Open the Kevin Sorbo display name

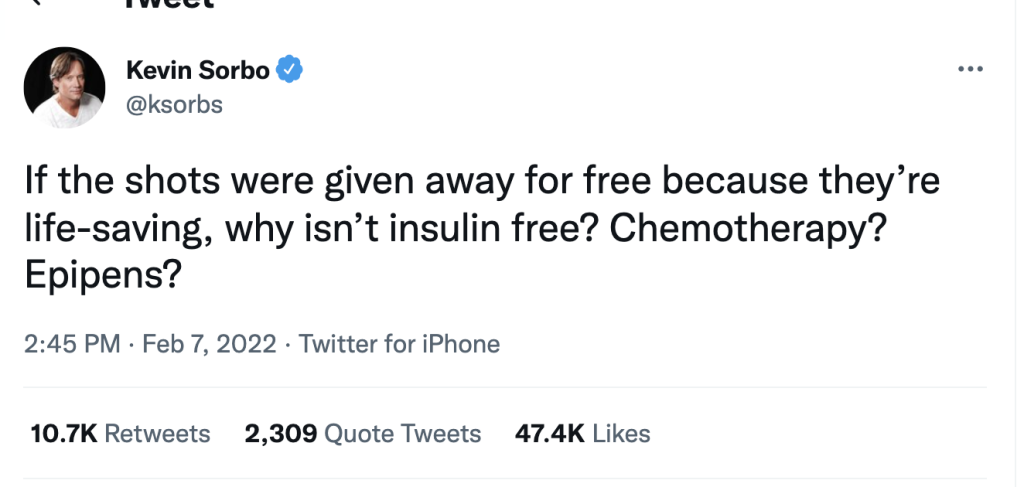[198, 70]
